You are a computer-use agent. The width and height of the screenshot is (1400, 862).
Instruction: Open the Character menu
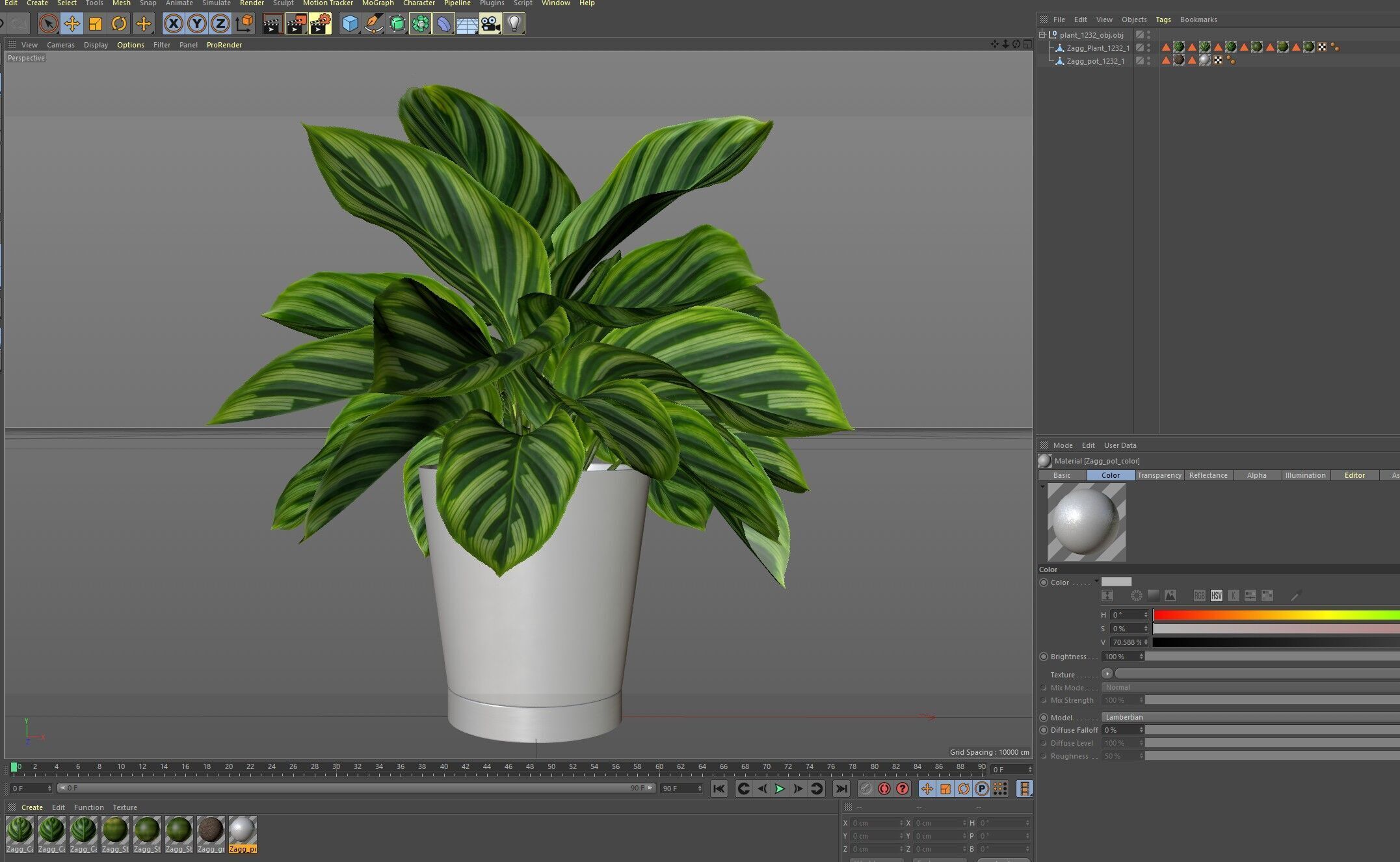tap(419, 3)
